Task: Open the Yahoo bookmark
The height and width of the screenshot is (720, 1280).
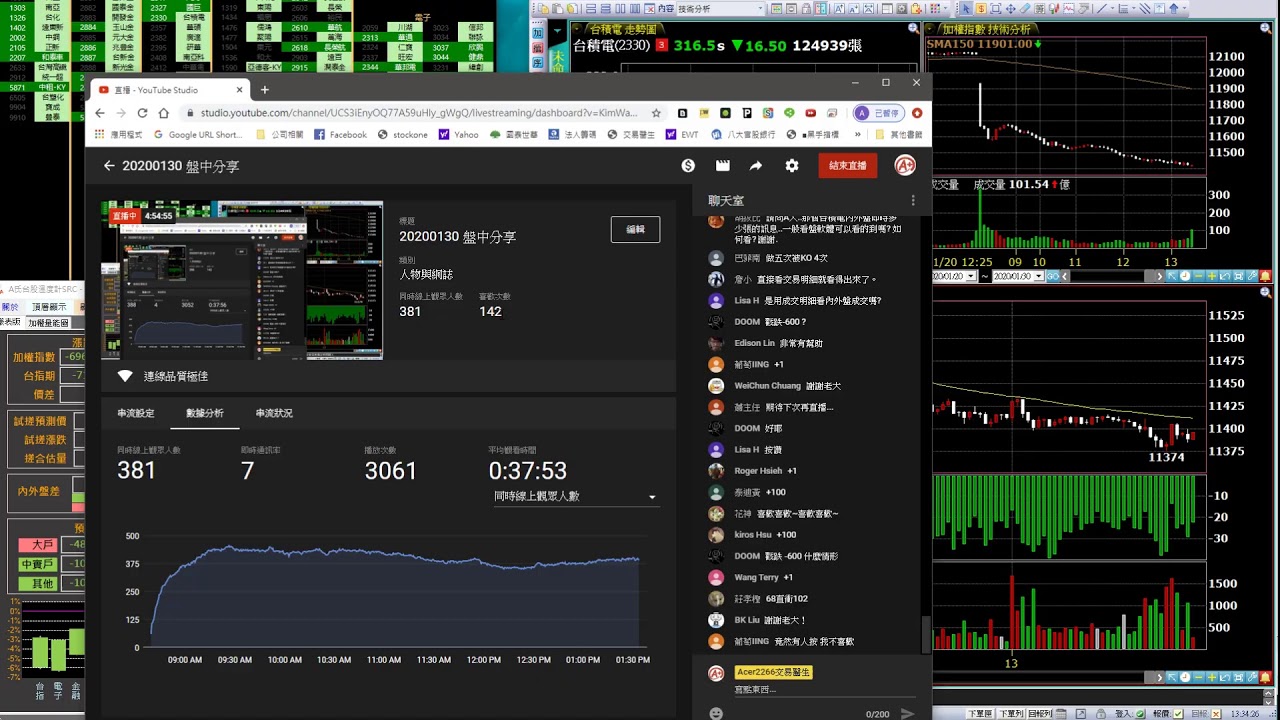Action: coord(459,134)
